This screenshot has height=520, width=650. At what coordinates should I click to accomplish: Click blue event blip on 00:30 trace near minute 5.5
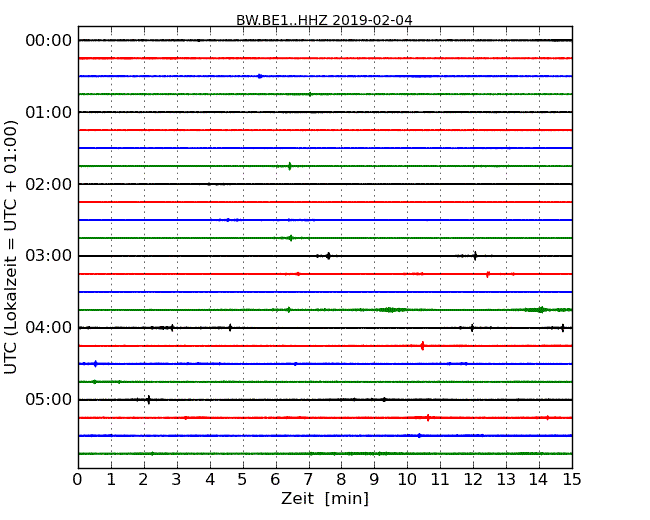click(x=260, y=76)
